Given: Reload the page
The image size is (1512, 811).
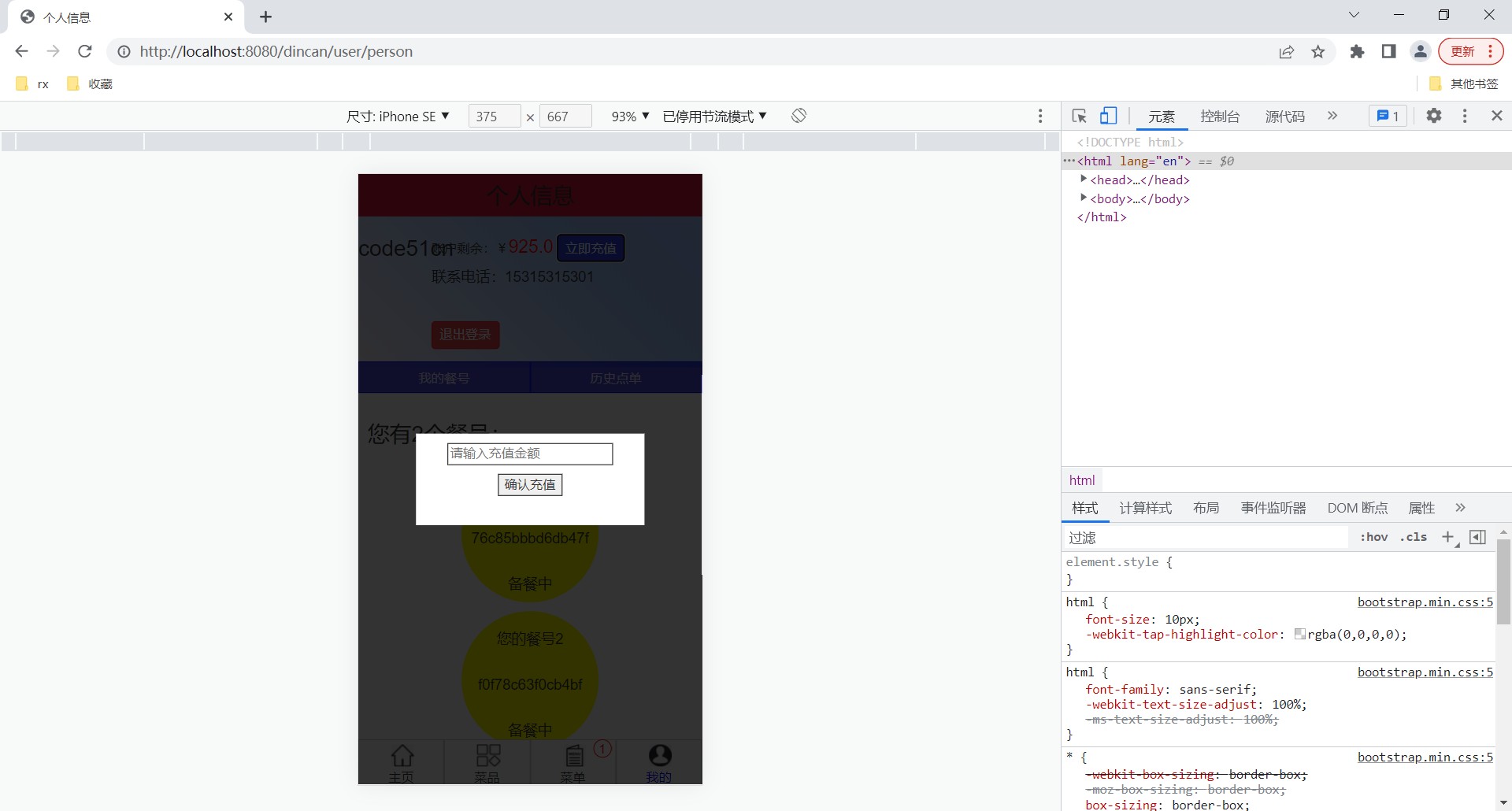Looking at the screenshot, I should click(85, 51).
